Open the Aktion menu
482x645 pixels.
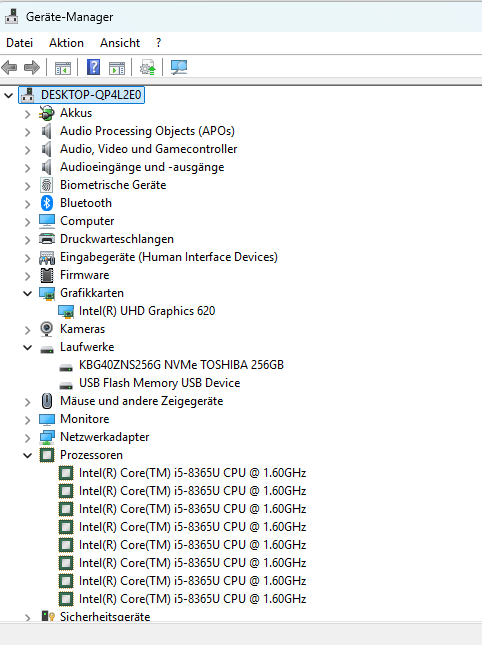pos(66,43)
